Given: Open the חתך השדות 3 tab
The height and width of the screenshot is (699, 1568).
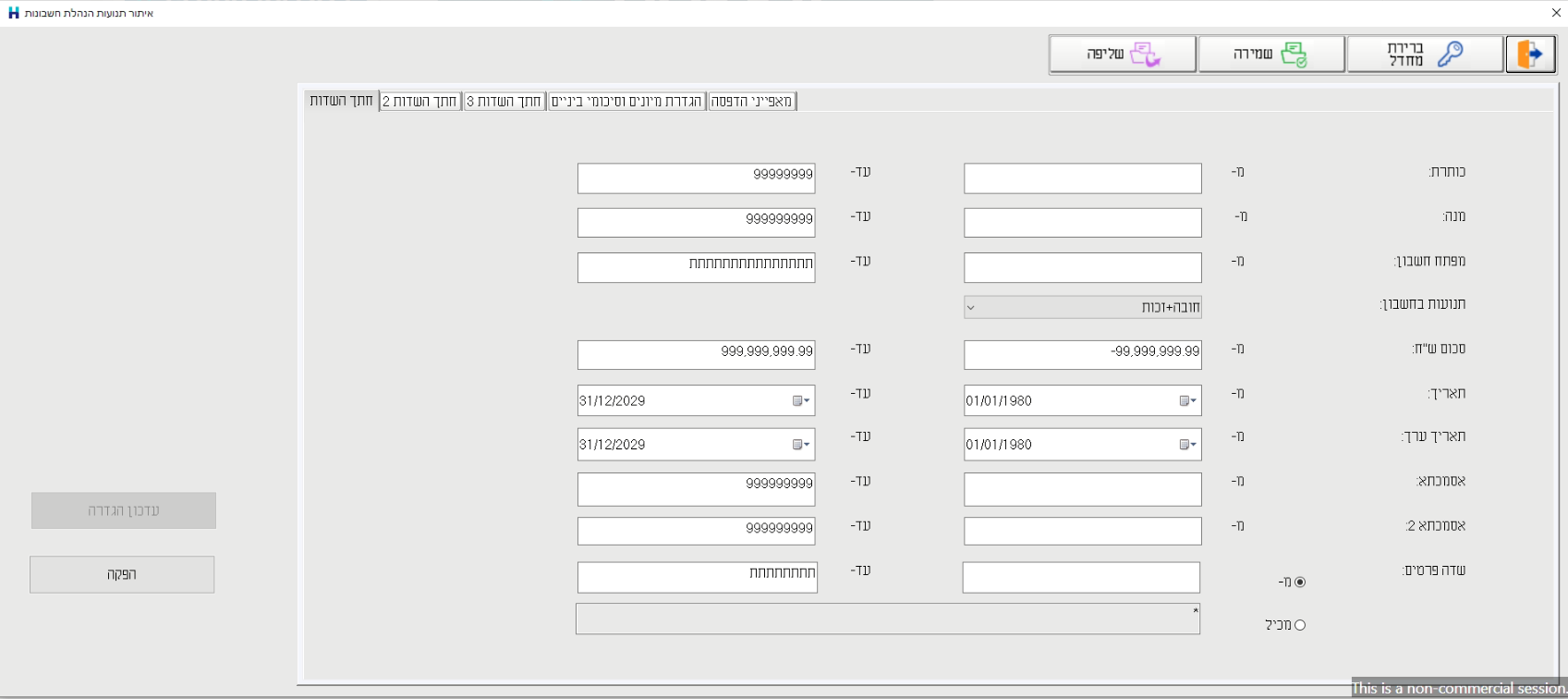Looking at the screenshot, I should pyautogui.click(x=504, y=101).
